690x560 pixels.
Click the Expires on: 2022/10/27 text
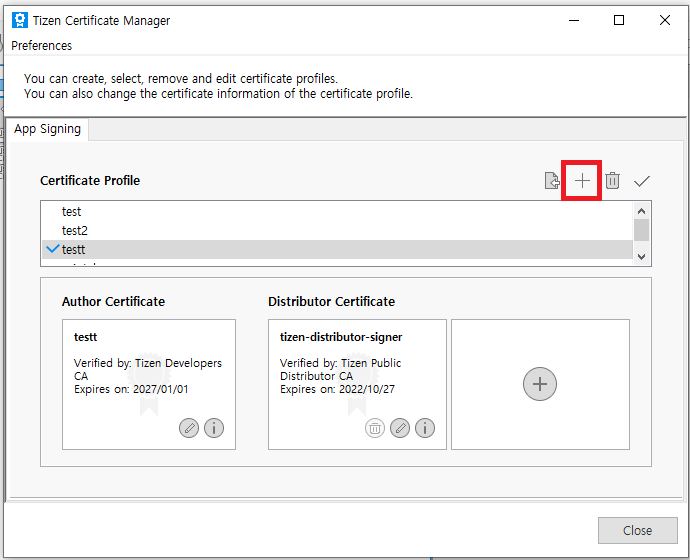pos(338,389)
